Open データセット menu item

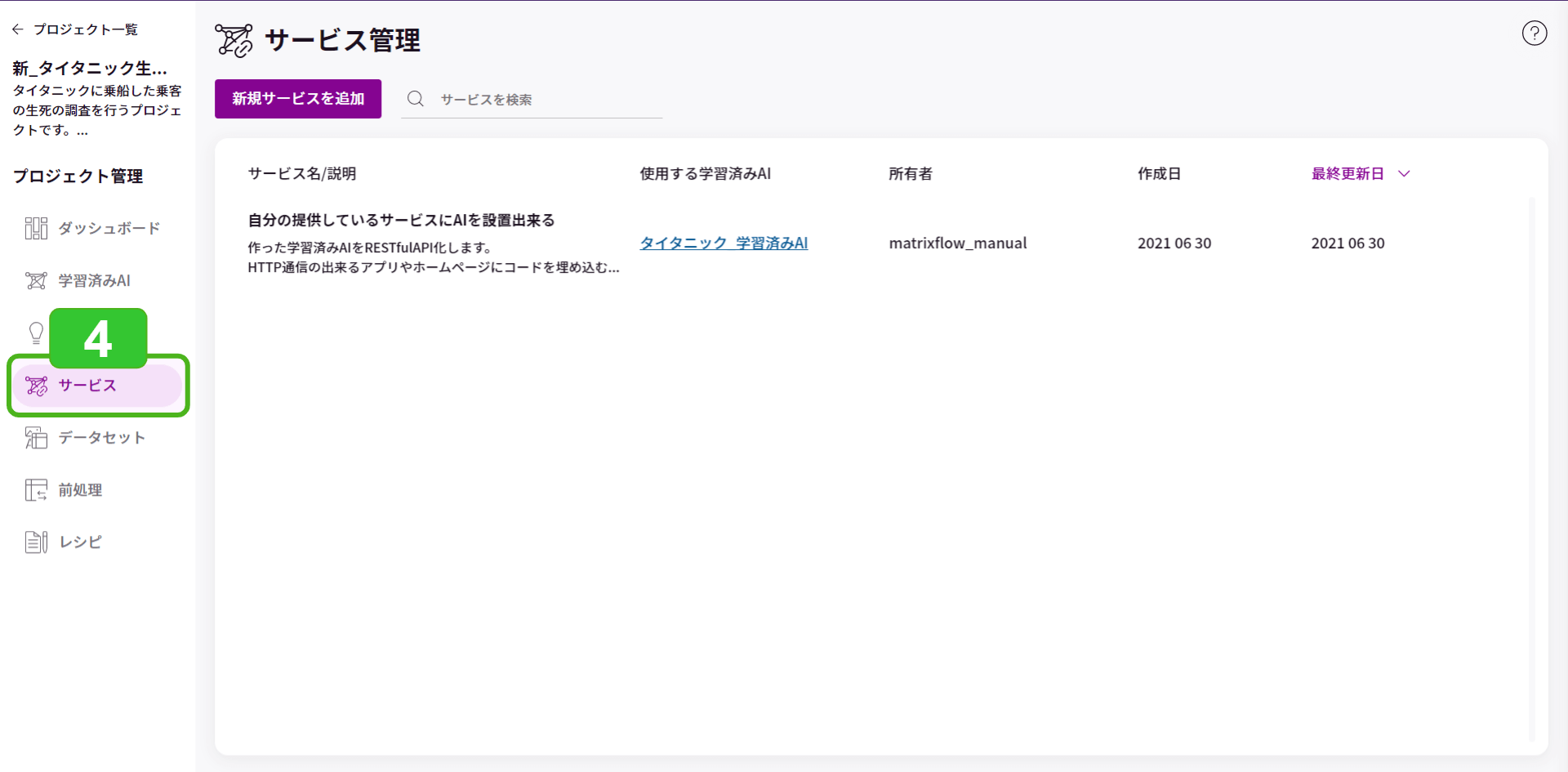pos(101,438)
